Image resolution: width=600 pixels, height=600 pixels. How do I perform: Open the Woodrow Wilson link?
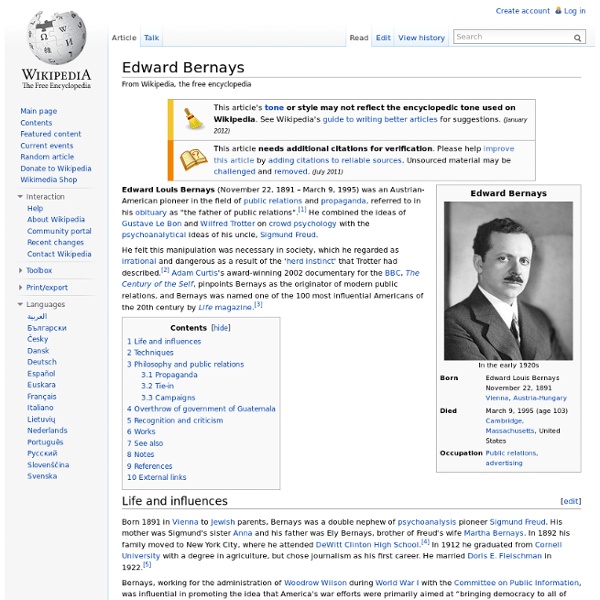[315, 583]
